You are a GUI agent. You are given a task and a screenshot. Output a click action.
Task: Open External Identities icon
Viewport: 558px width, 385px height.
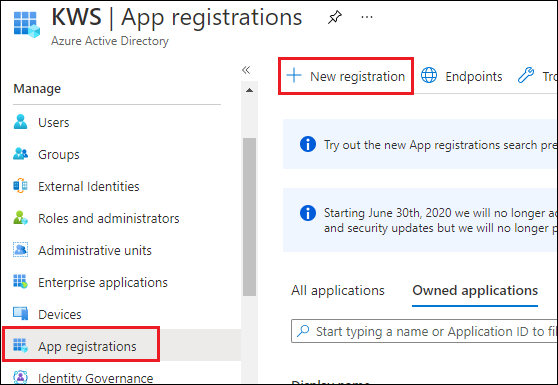20,186
